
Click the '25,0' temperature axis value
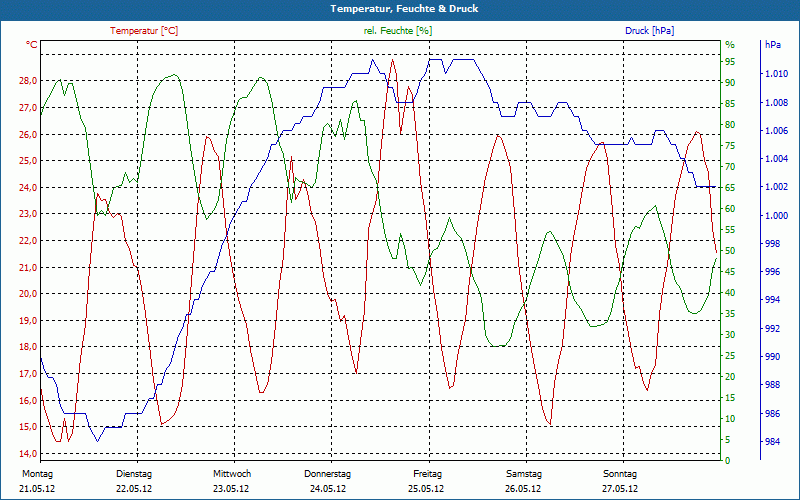tap(28, 161)
